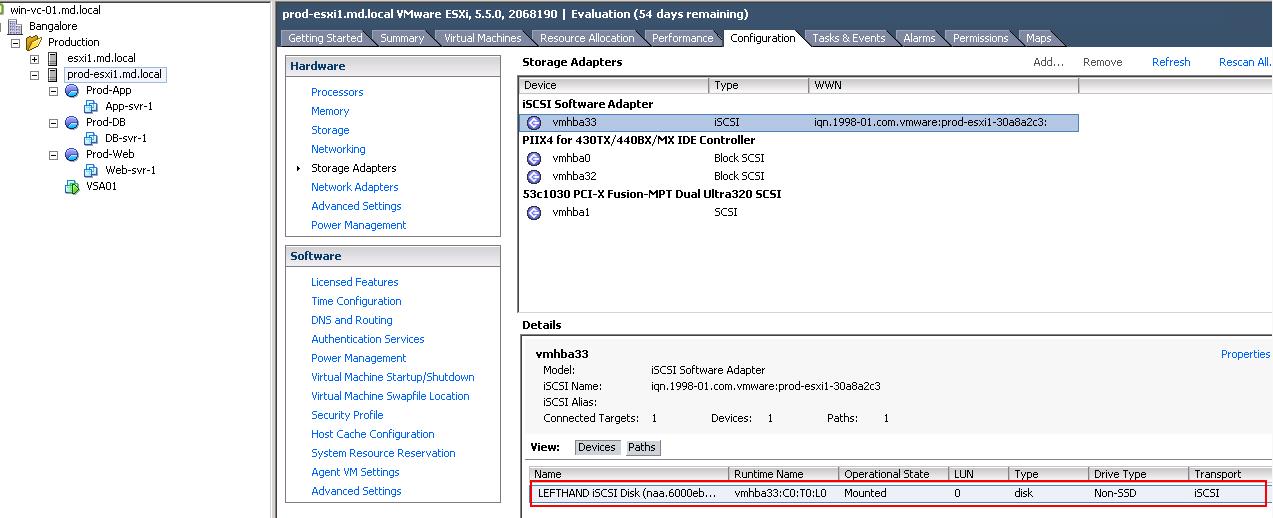Image resolution: width=1273 pixels, height=518 pixels.
Task: Open Memory hardware settings
Action: pos(330,111)
